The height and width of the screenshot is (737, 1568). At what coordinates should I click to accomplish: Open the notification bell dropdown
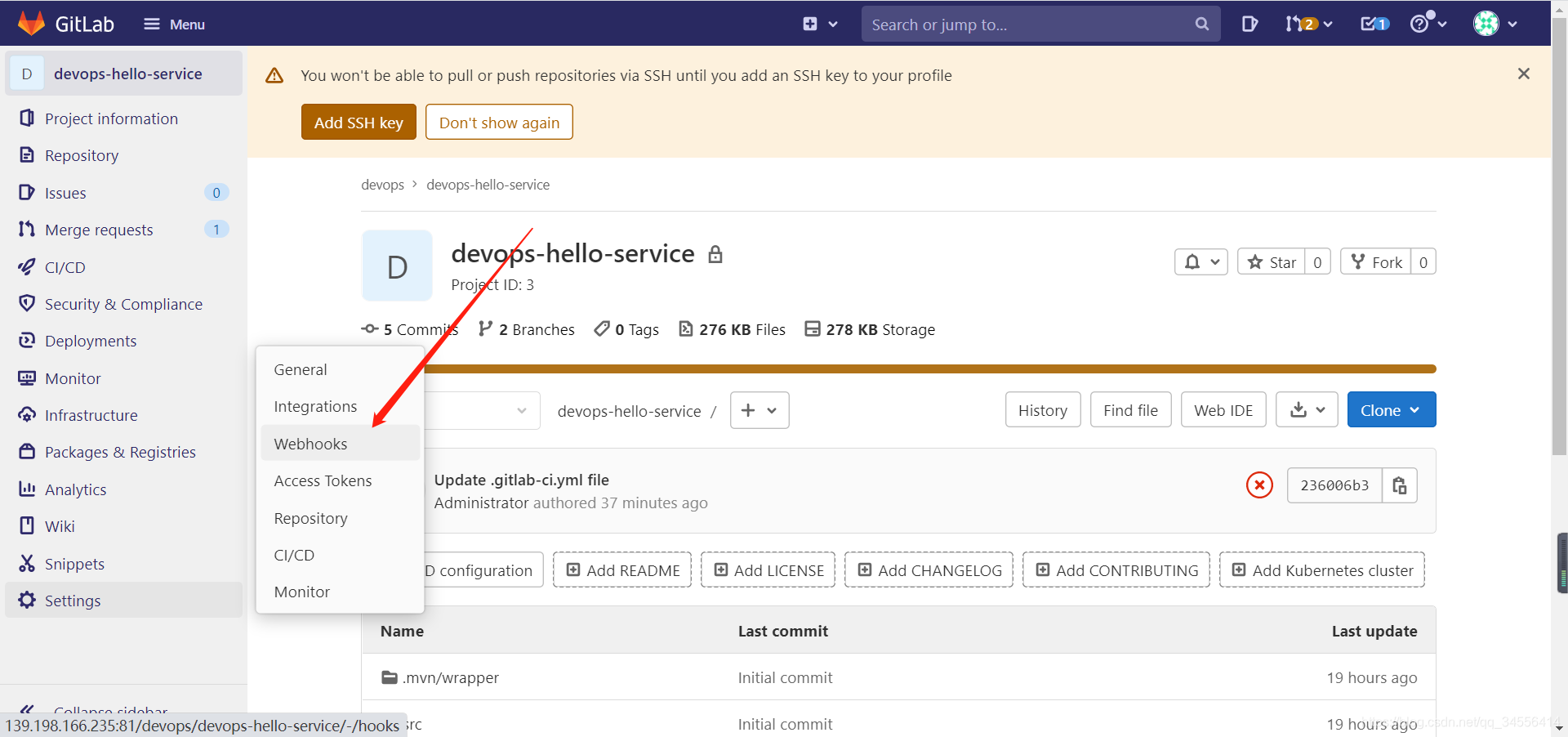(x=1200, y=261)
